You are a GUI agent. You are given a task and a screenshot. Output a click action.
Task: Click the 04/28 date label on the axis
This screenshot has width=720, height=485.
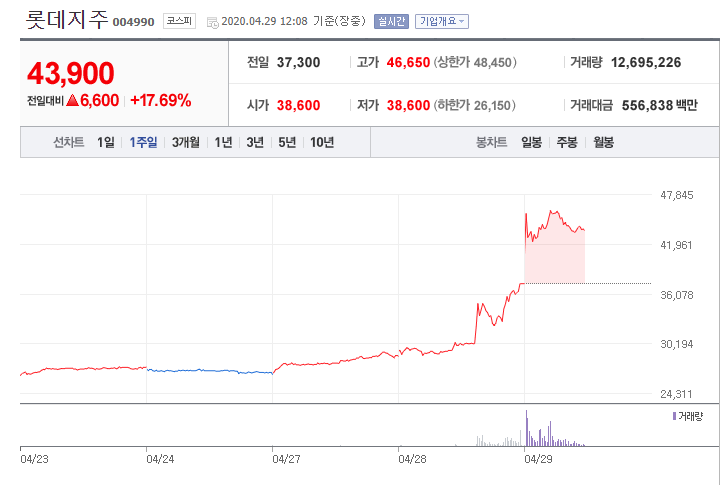[x=412, y=459]
